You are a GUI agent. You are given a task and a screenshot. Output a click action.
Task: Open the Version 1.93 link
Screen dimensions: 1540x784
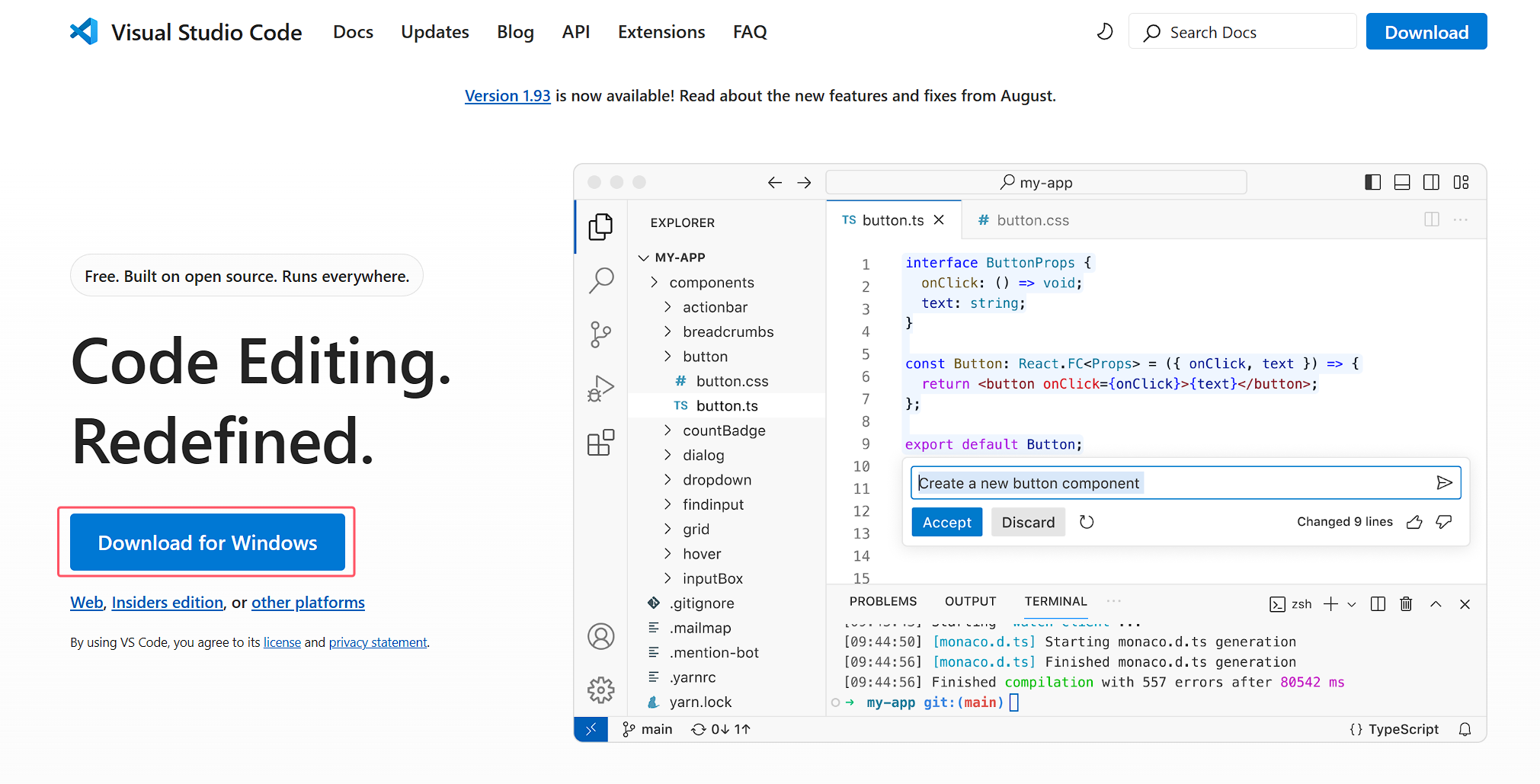click(x=507, y=96)
